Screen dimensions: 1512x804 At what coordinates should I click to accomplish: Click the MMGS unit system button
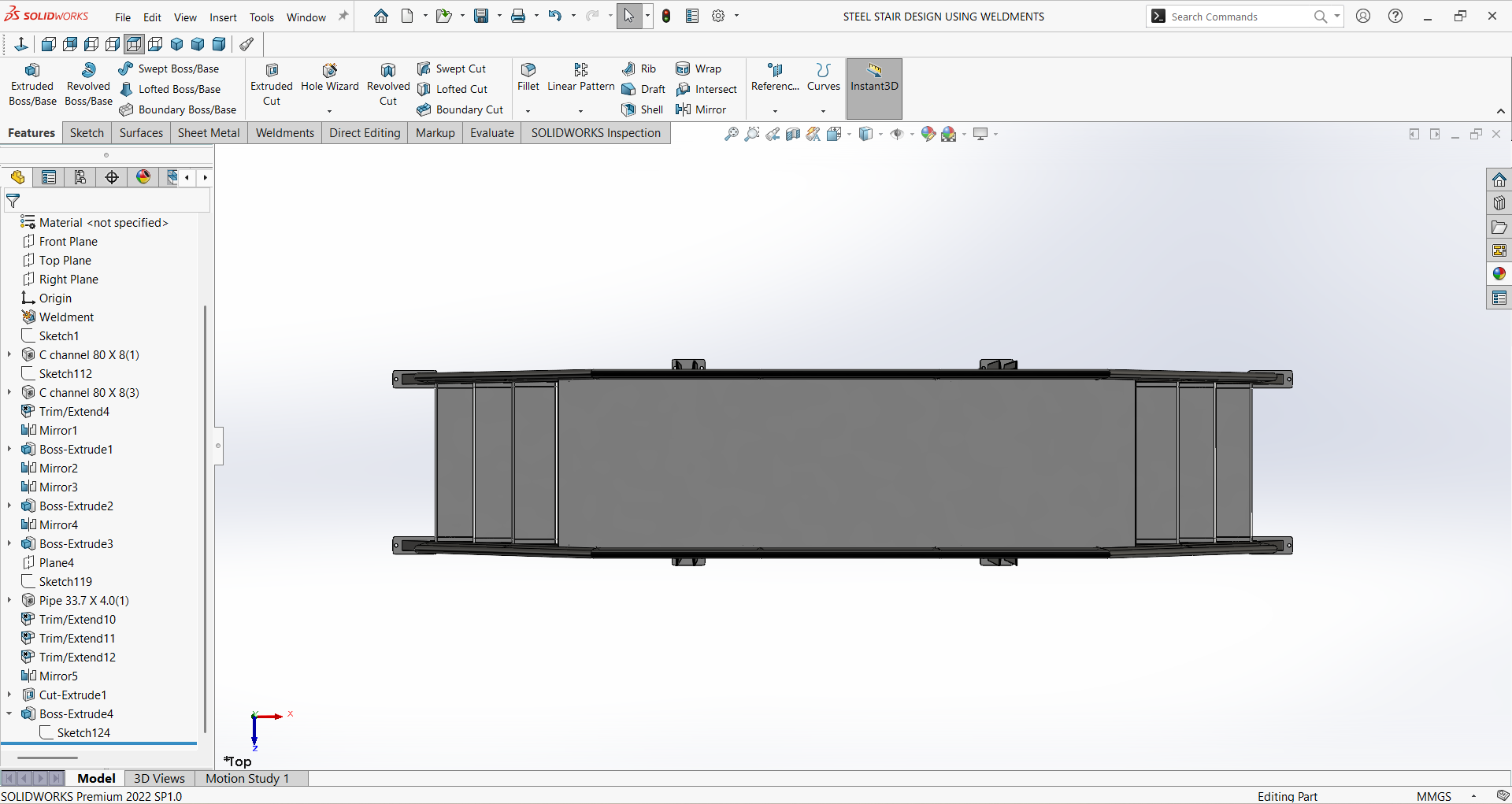coord(1433,796)
